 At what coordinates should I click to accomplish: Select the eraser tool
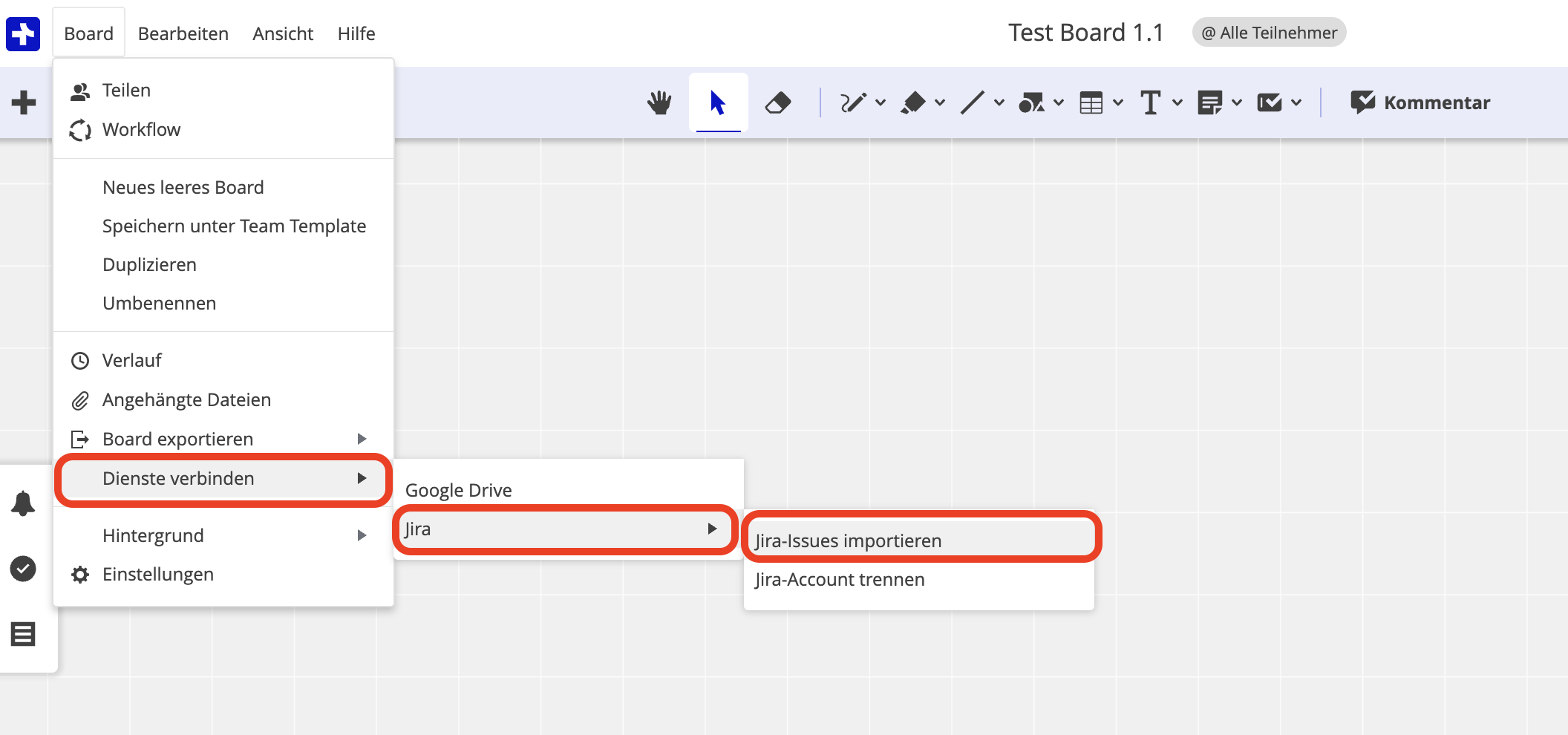(x=777, y=102)
